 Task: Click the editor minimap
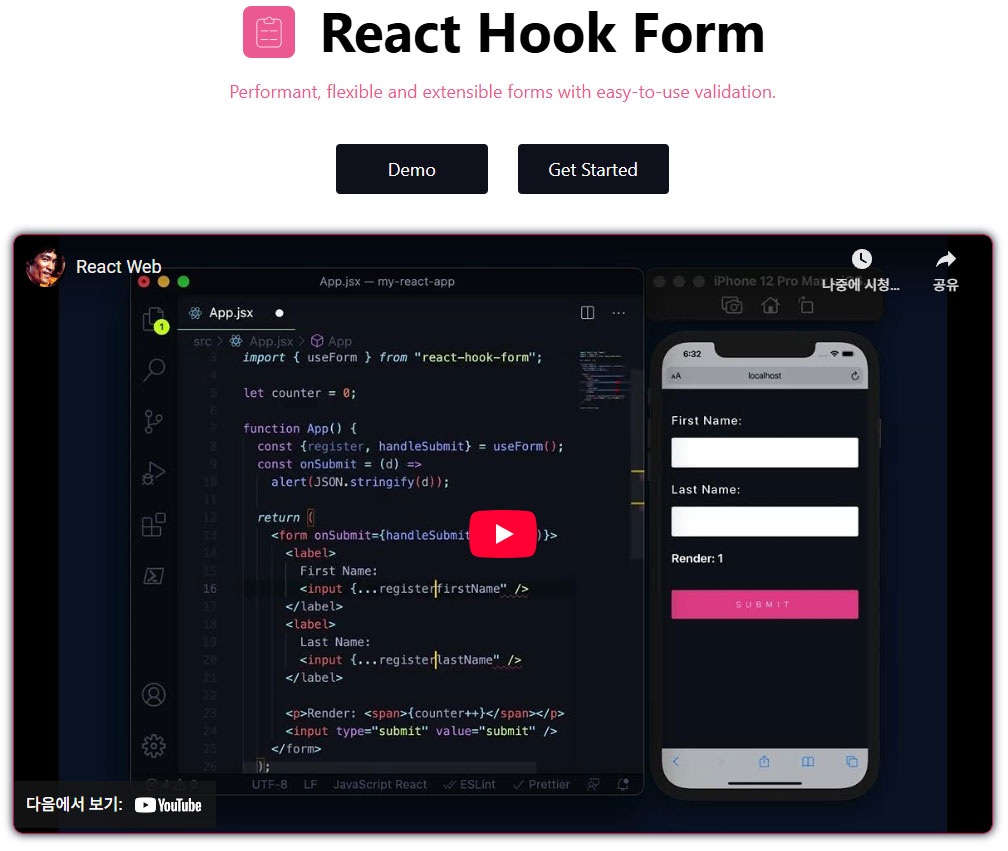click(x=602, y=380)
